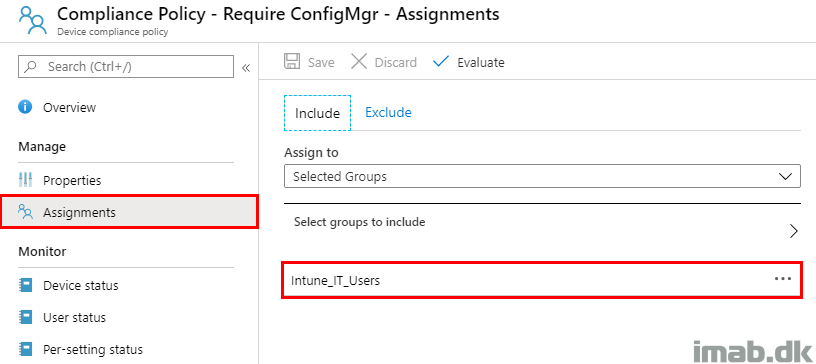The width and height of the screenshot is (816, 364).
Task: Expand Select groups to include chevron
Action: pyautogui.click(x=794, y=231)
